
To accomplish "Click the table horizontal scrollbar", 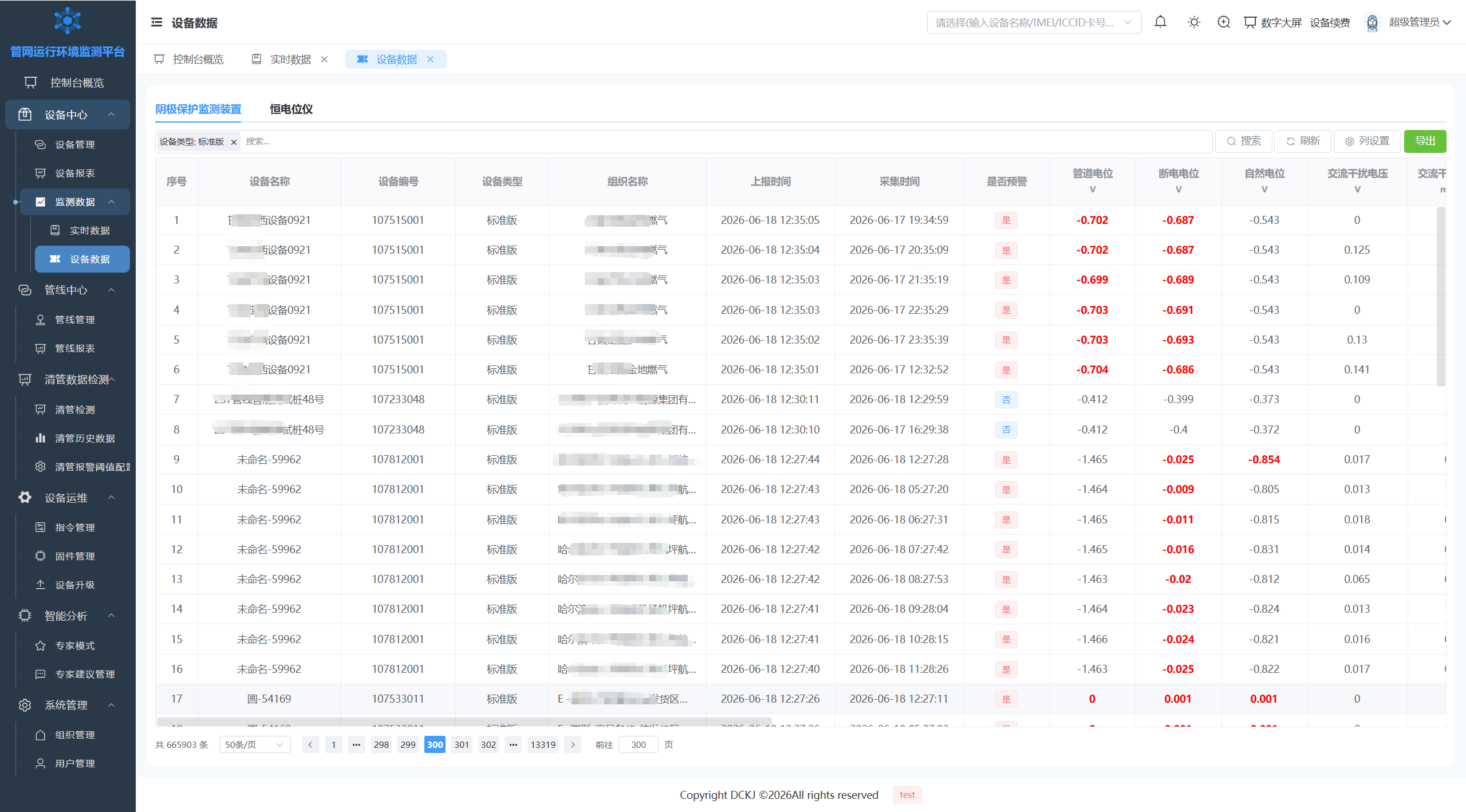I will pos(464,722).
